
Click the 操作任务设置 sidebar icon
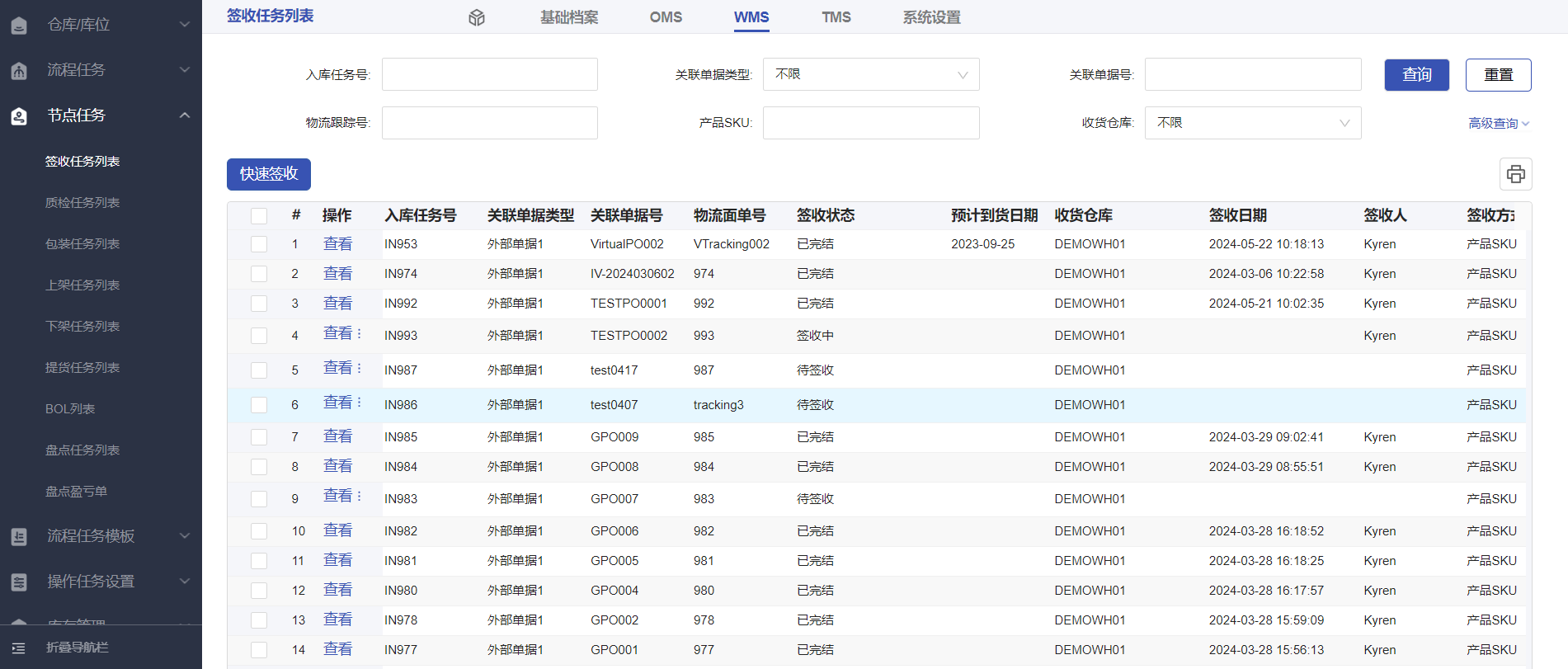point(19,582)
